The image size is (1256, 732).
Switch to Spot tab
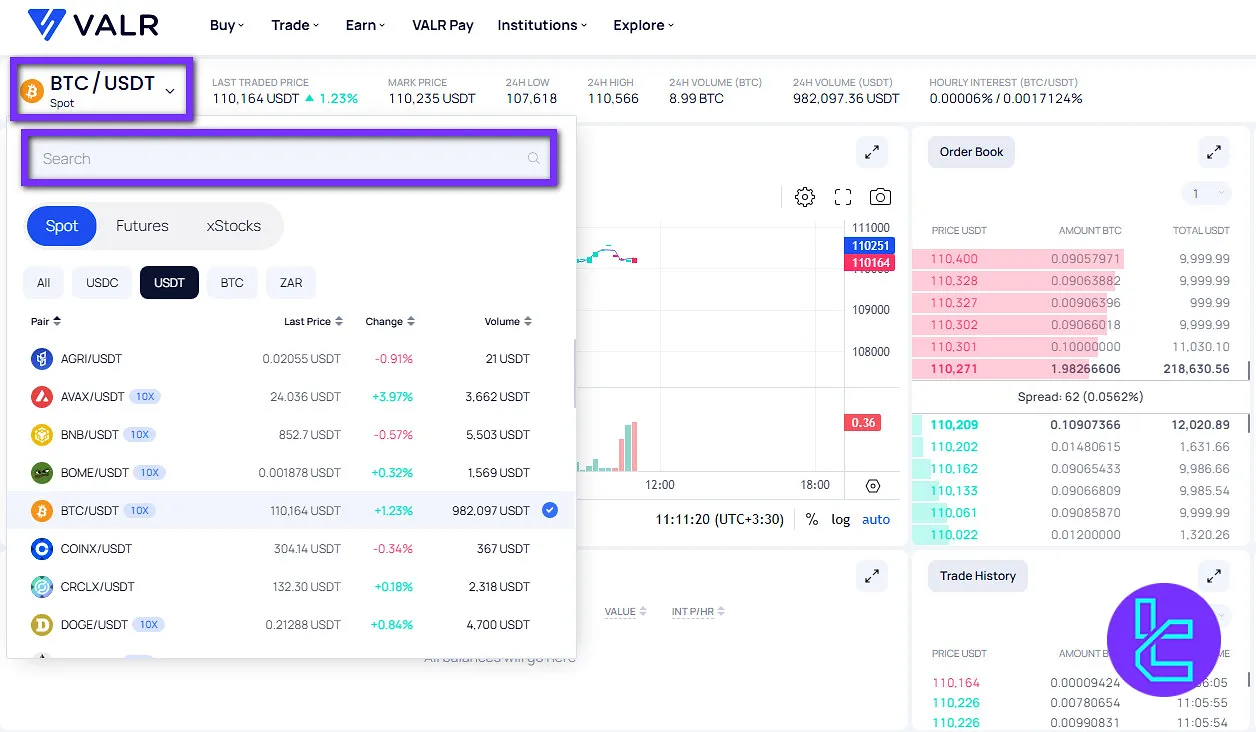click(61, 226)
